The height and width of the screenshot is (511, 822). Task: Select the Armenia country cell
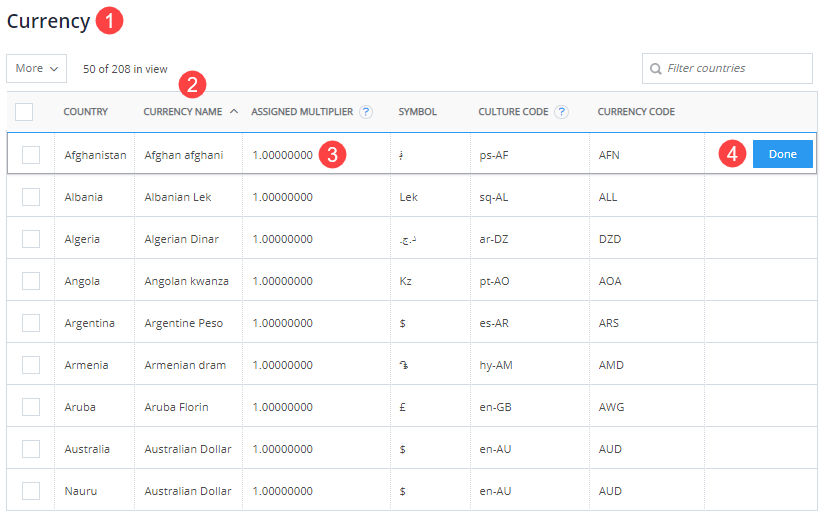pyautogui.click(x=86, y=365)
